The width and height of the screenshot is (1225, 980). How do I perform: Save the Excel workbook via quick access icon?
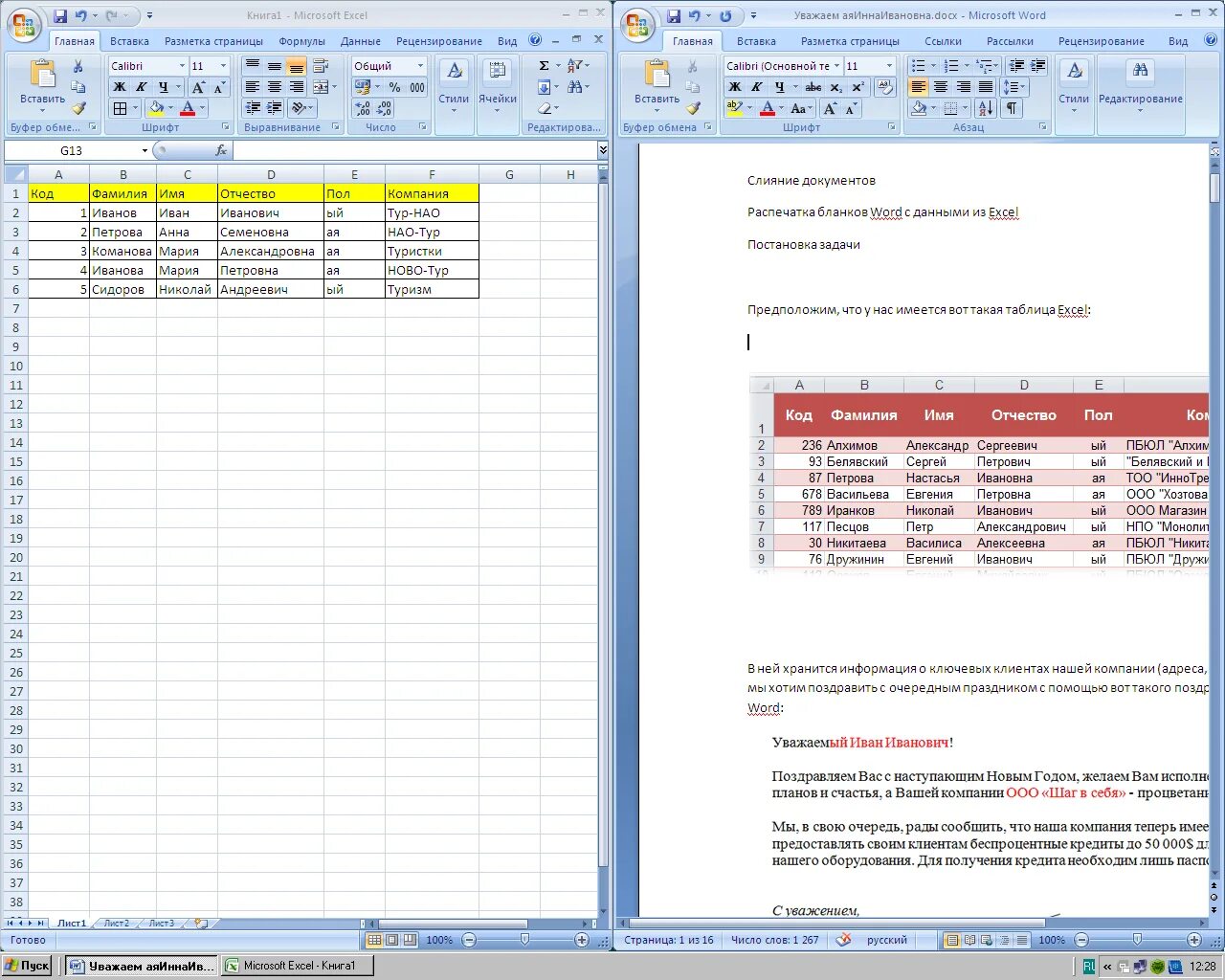coord(59,16)
